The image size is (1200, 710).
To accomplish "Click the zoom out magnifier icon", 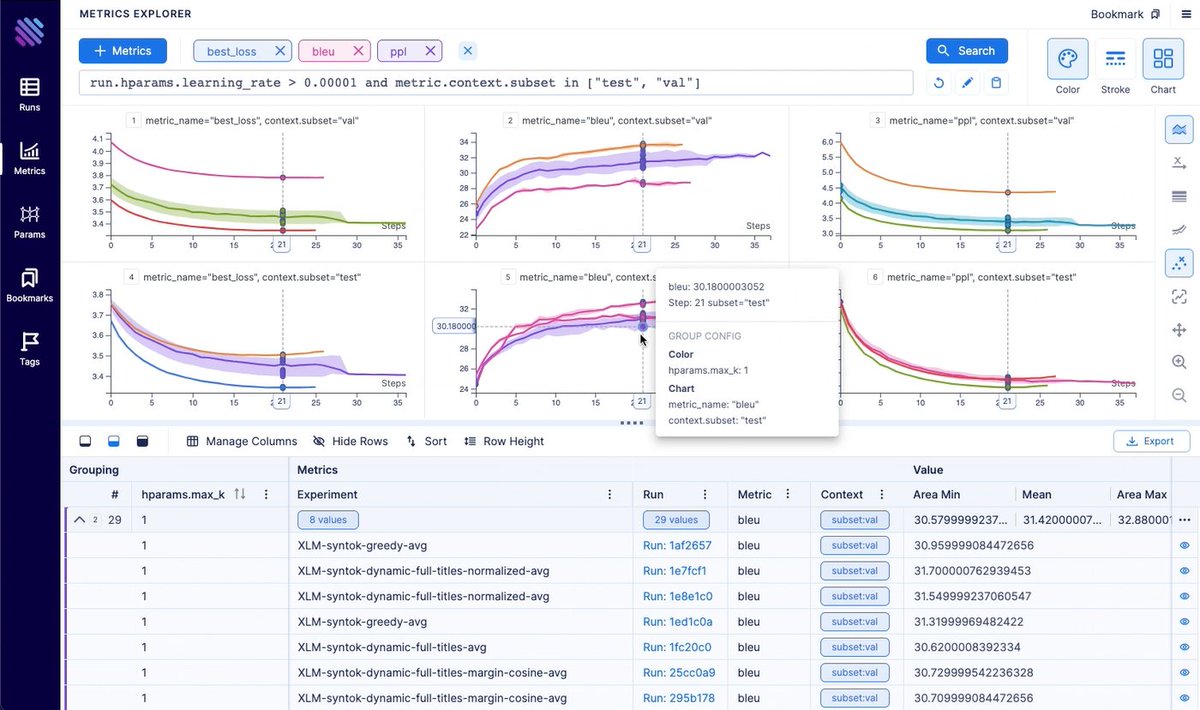I will pyautogui.click(x=1179, y=395).
